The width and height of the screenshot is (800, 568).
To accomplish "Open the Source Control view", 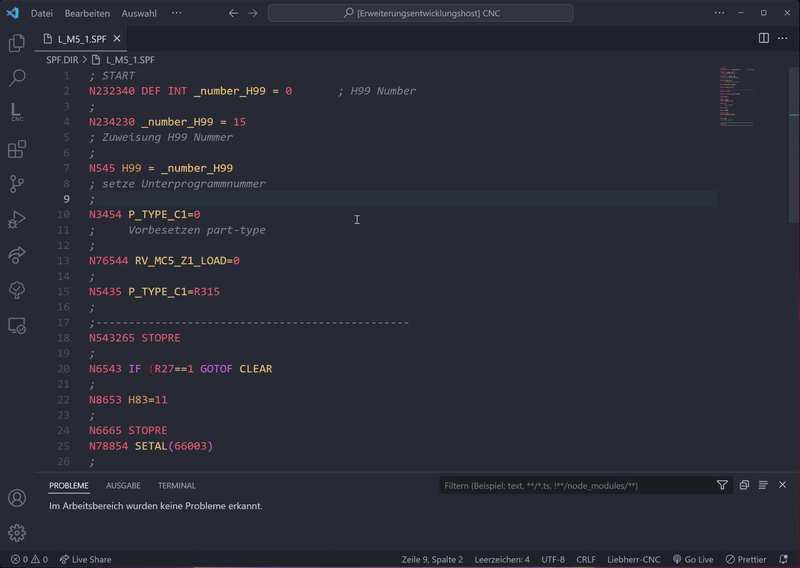I will [x=17, y=184].
